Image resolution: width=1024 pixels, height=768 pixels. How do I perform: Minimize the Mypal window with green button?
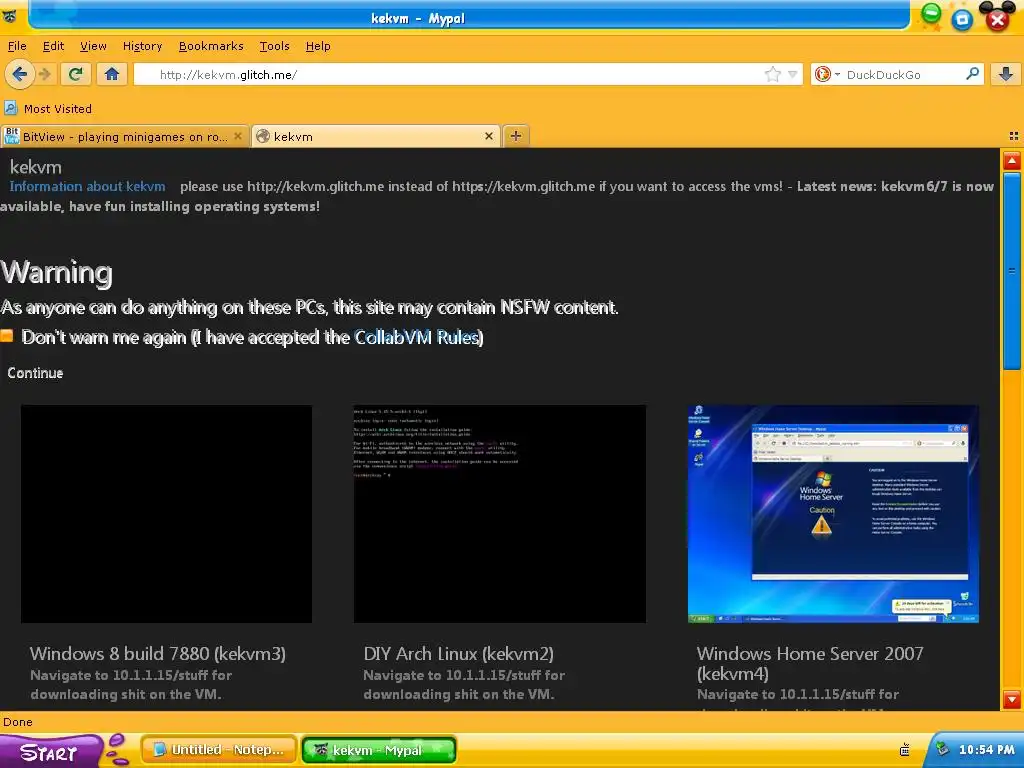931,12
